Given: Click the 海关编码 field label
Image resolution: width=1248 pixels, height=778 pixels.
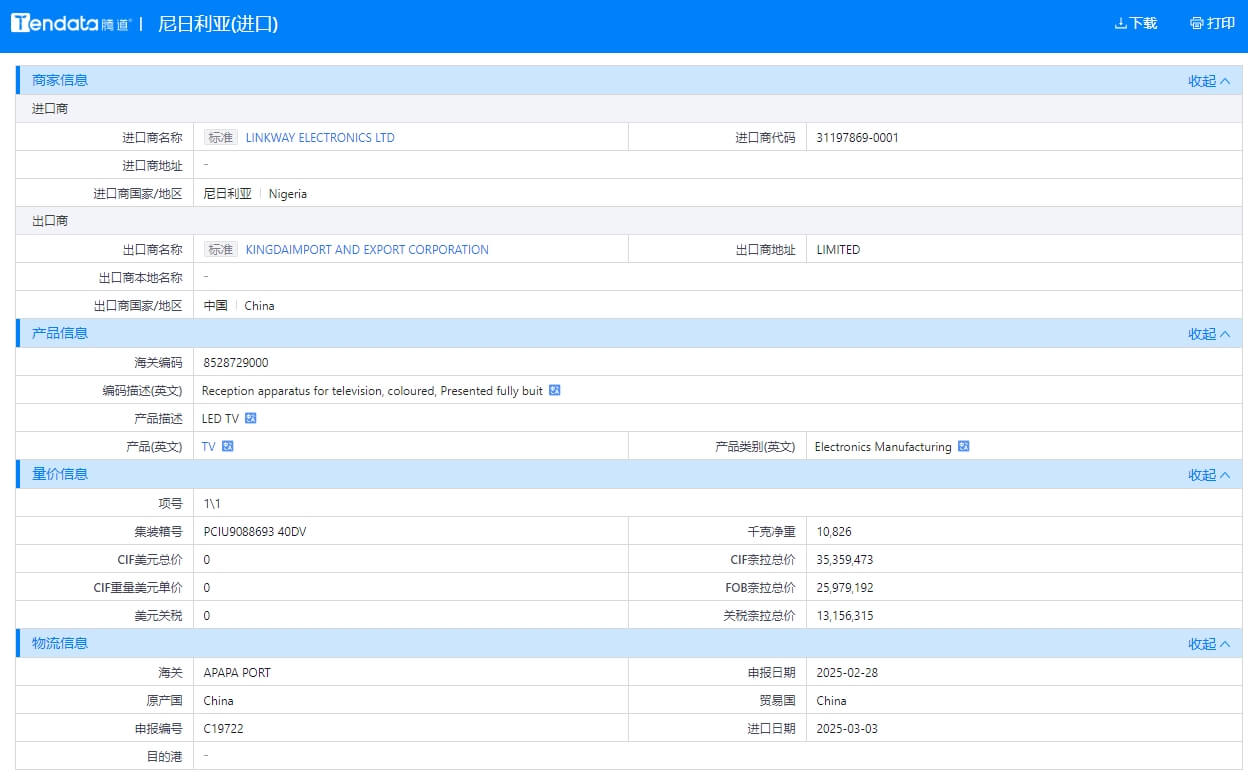Looking at the screenshot, I should (x=159, y=363).
